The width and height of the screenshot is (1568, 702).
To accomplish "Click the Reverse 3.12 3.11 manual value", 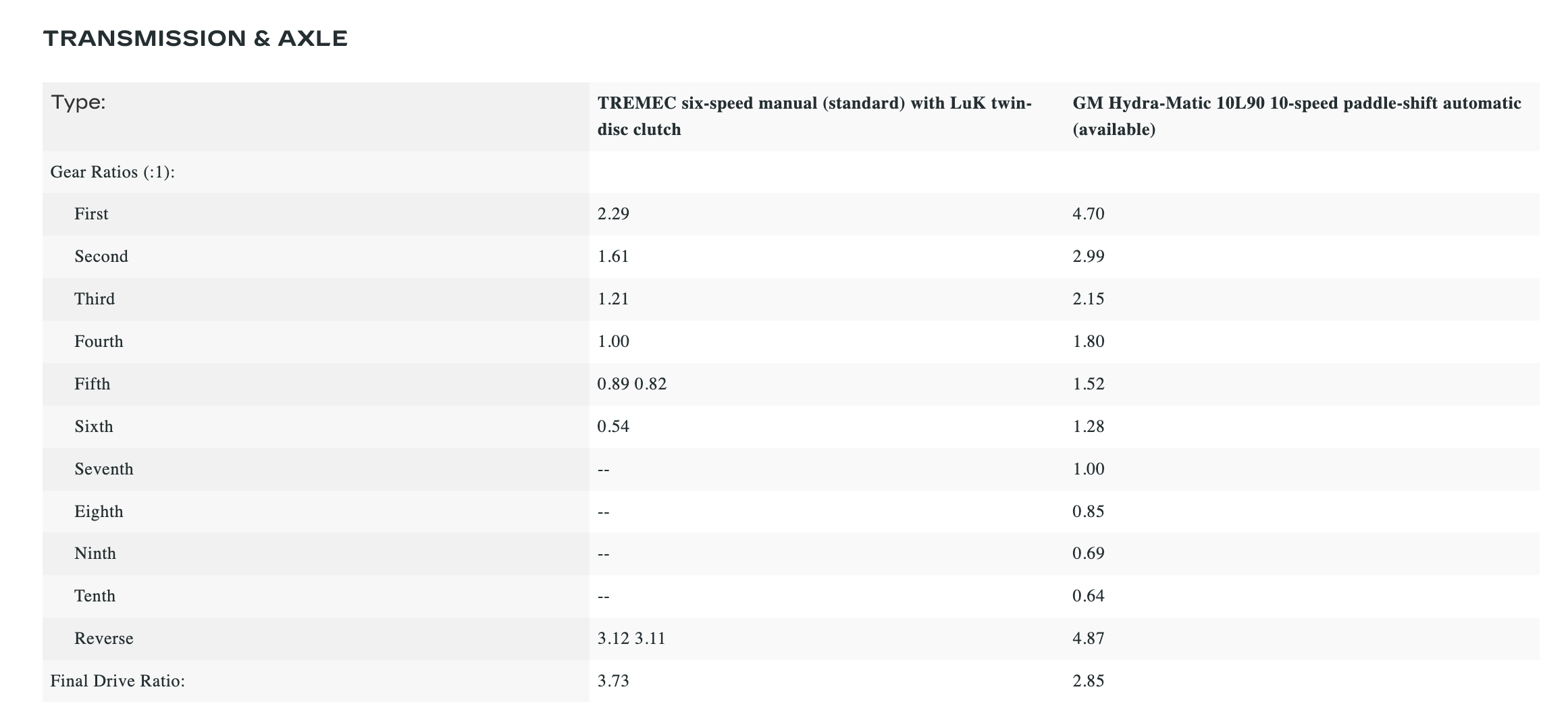I will click(x=631, y=639).
